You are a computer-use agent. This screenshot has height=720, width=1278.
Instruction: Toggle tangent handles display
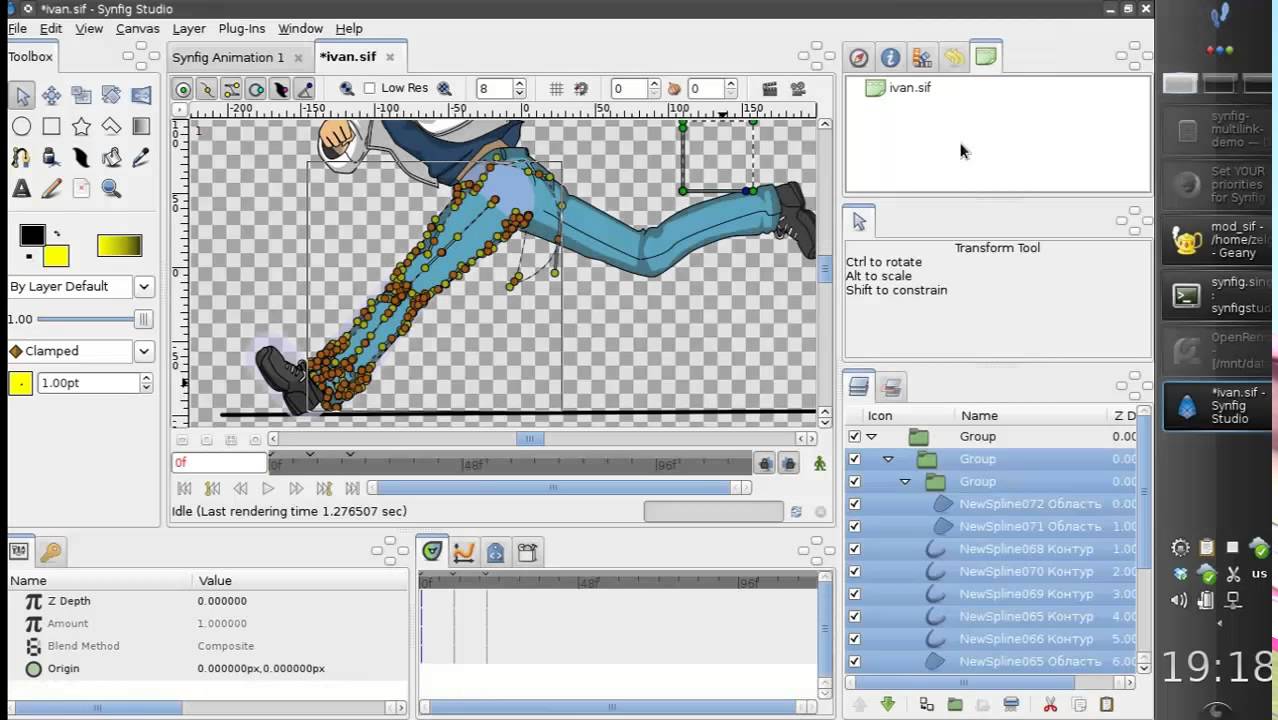[x=232, y=89]
